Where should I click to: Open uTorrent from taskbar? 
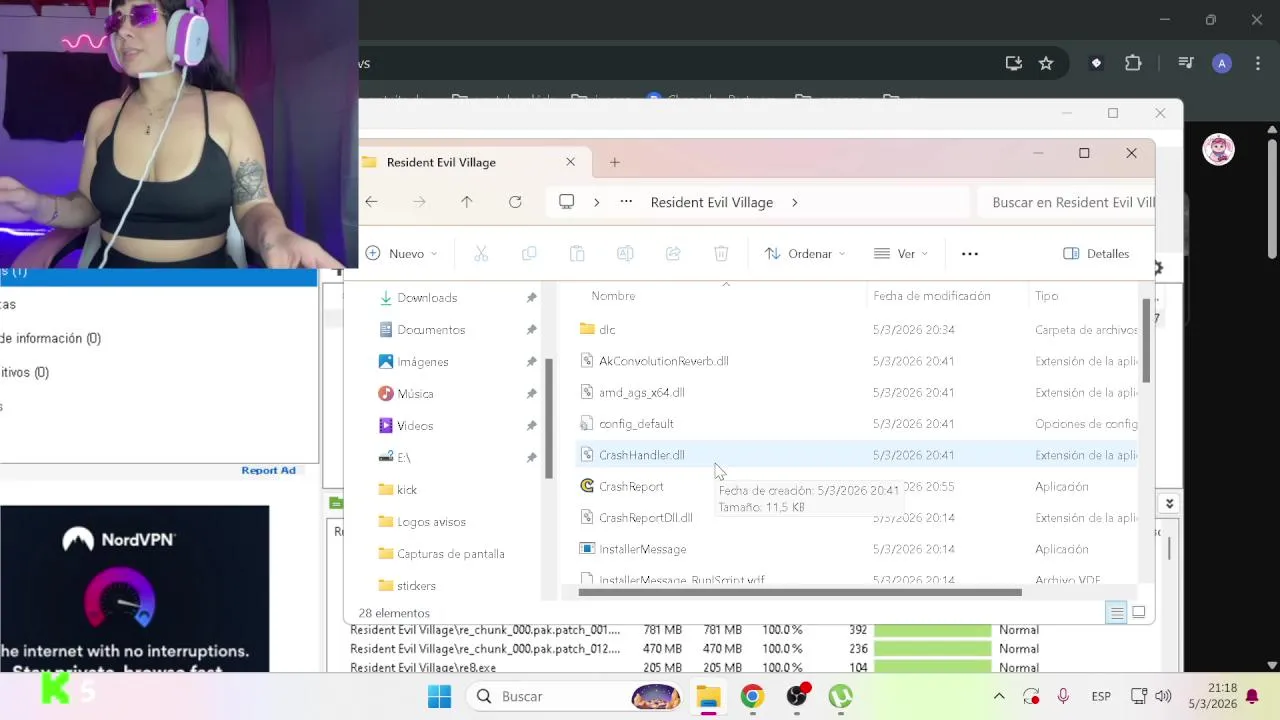point(840,696)
